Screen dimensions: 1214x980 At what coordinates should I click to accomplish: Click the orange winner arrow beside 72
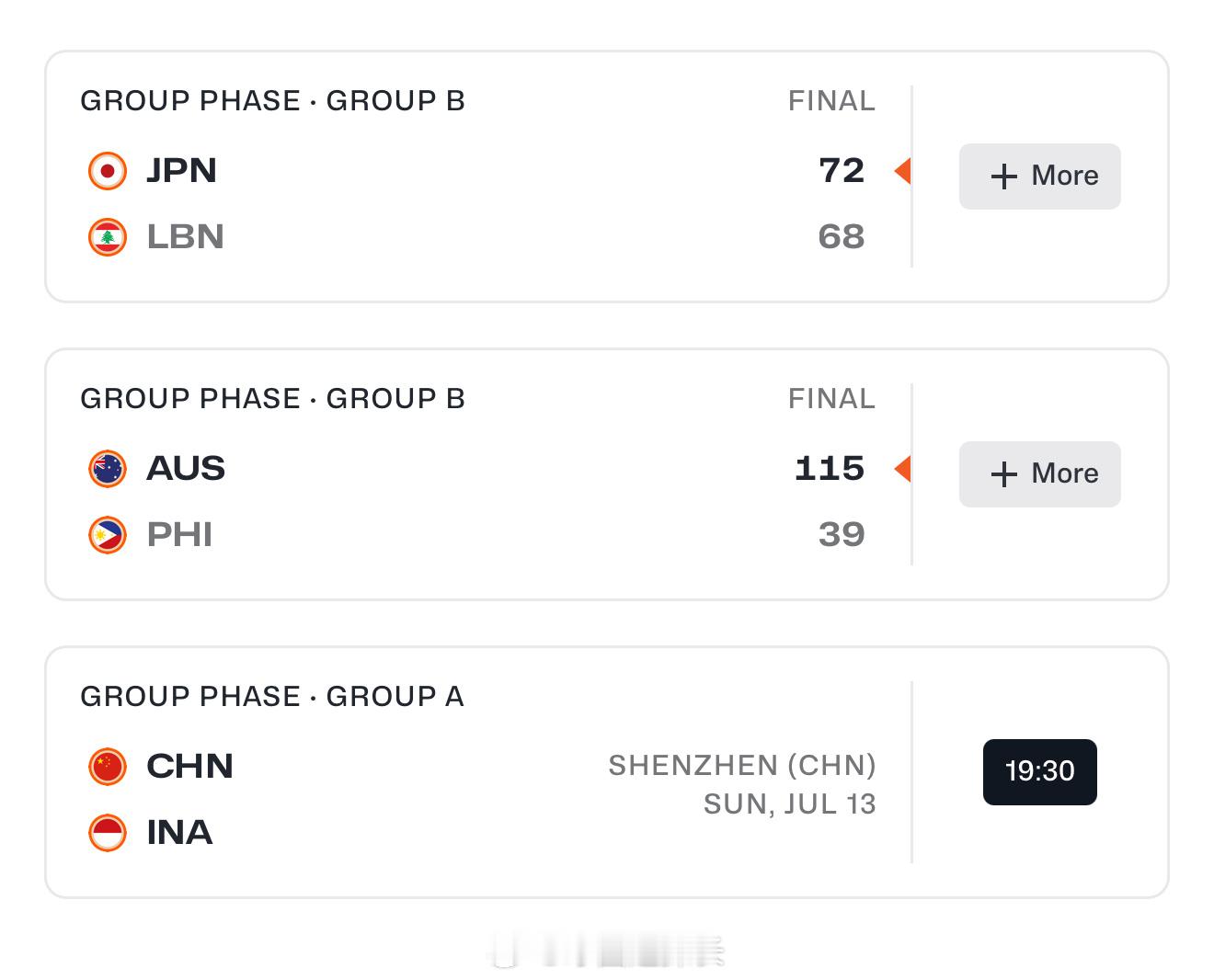(902, 171)
